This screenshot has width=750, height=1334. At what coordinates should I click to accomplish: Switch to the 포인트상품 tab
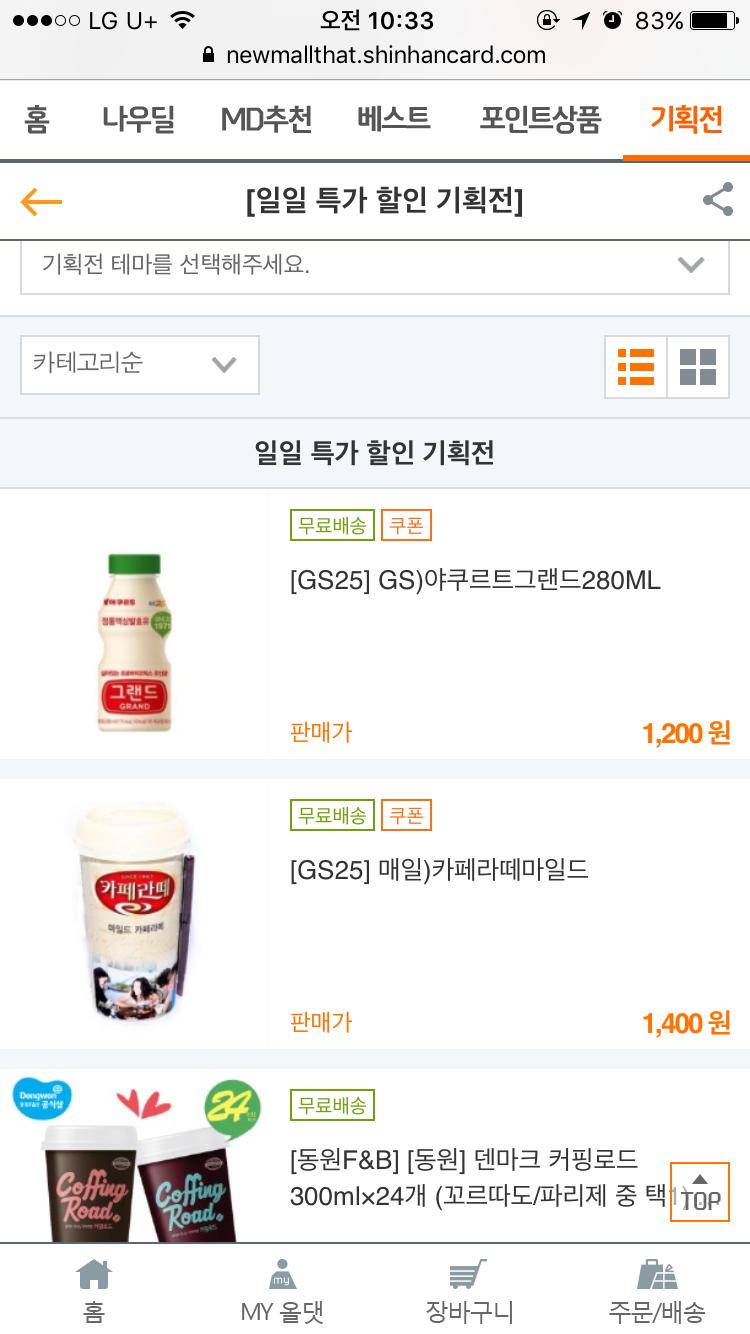click(x=540, y=120)
